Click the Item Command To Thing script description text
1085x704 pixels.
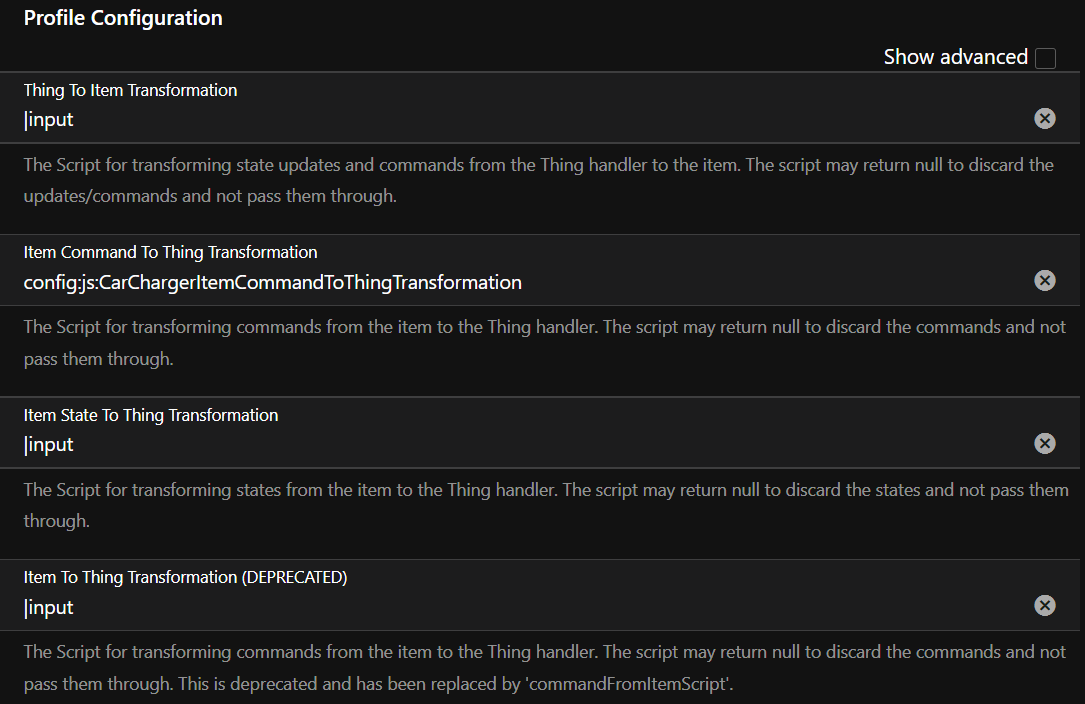pyautogui.click(x=545, y=343)
